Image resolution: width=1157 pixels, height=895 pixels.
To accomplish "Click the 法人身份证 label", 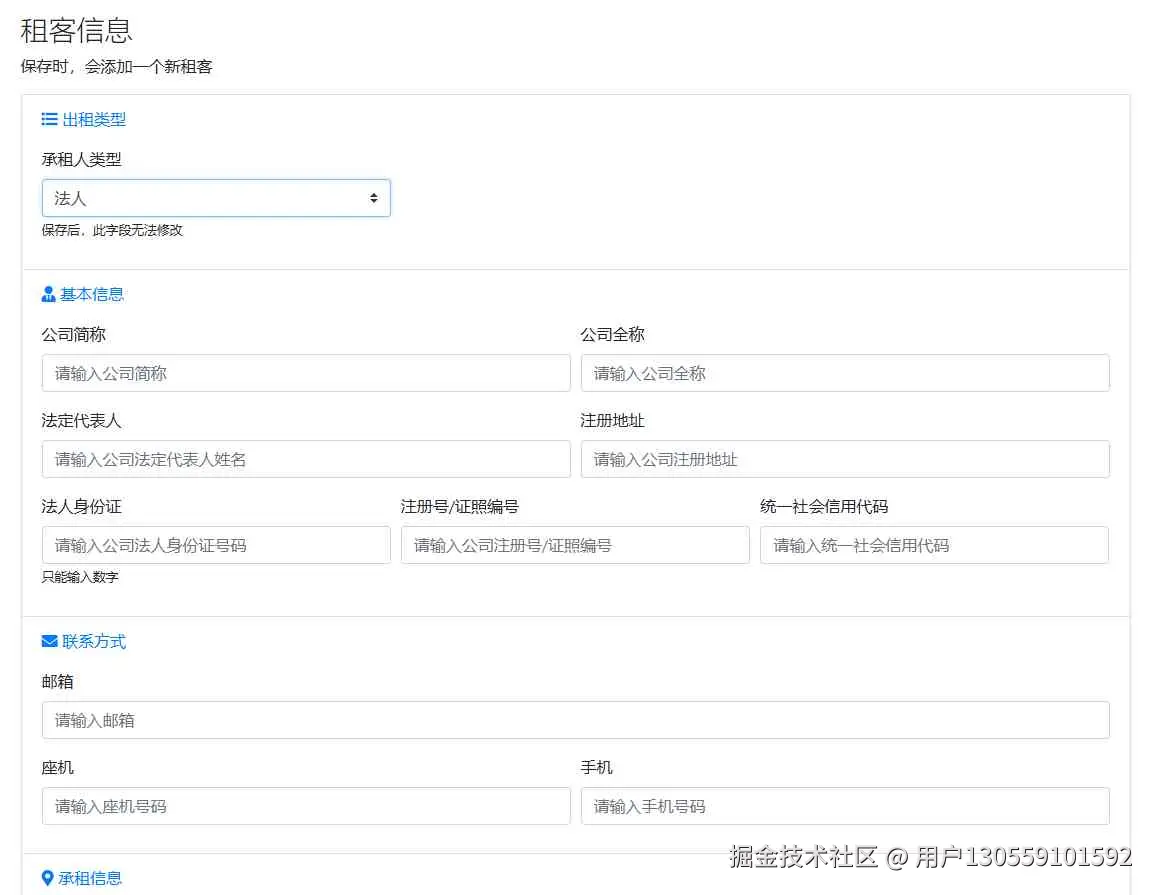I will click(x=81, y=506).
